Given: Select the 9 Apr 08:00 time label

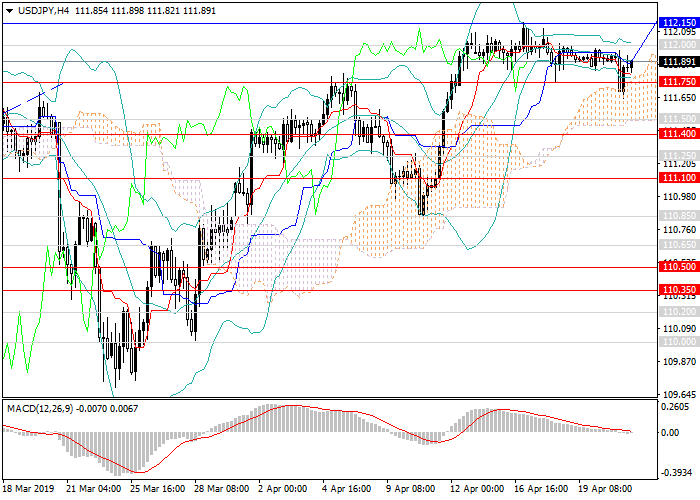Looking at the screenshot, I should click(x=412, y=489).
